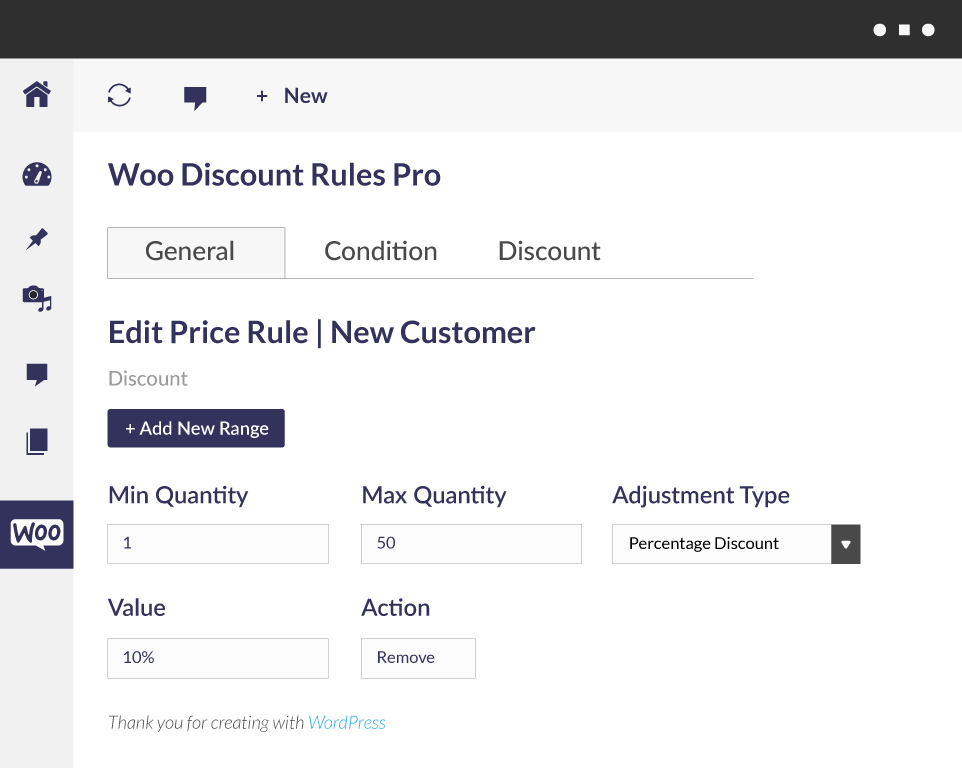962x768 pixels.
Task: Click into the Max Quantity field
Action: coord(471,543)
